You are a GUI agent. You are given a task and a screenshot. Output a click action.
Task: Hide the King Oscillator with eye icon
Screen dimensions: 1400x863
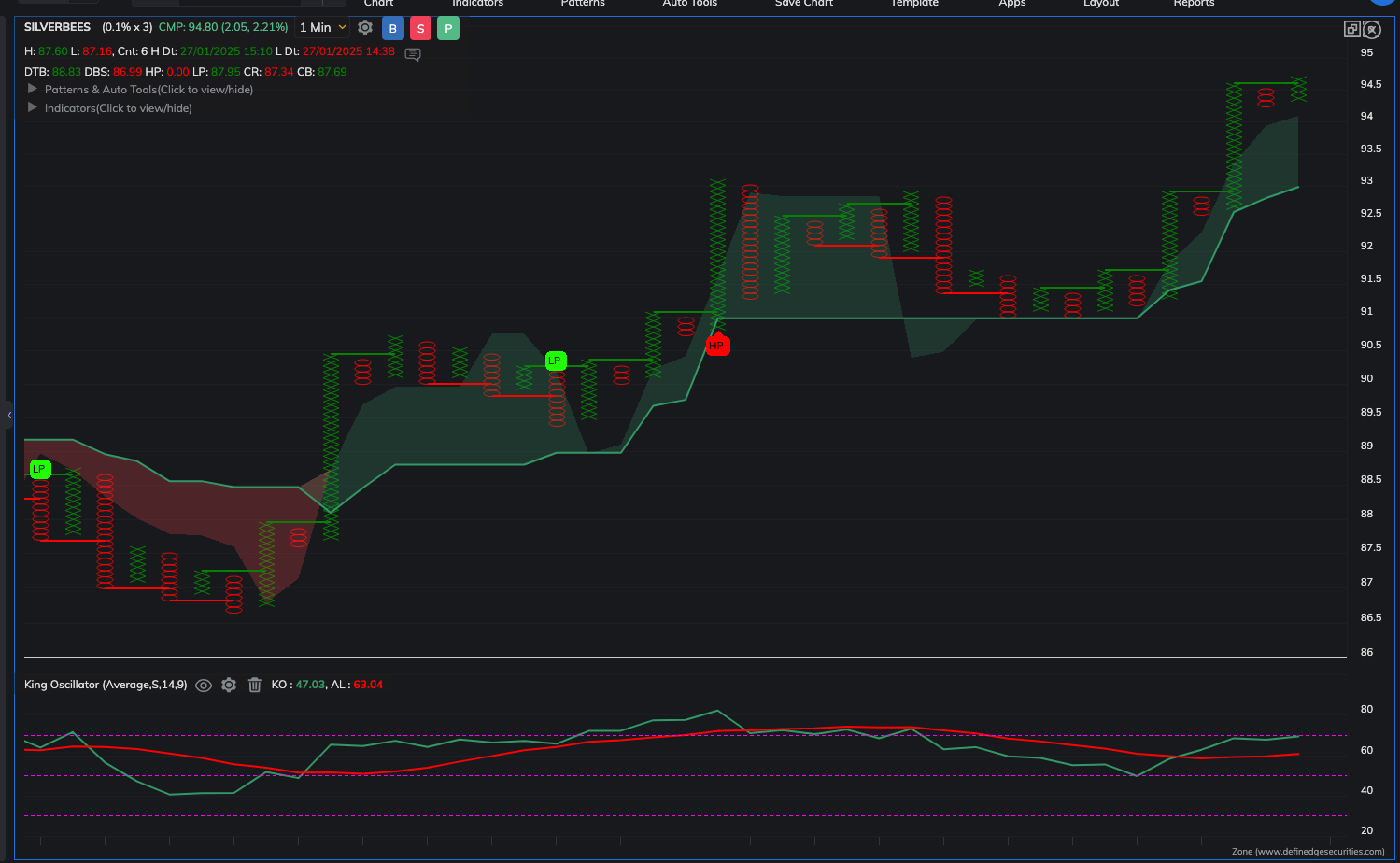pos(204,685)
